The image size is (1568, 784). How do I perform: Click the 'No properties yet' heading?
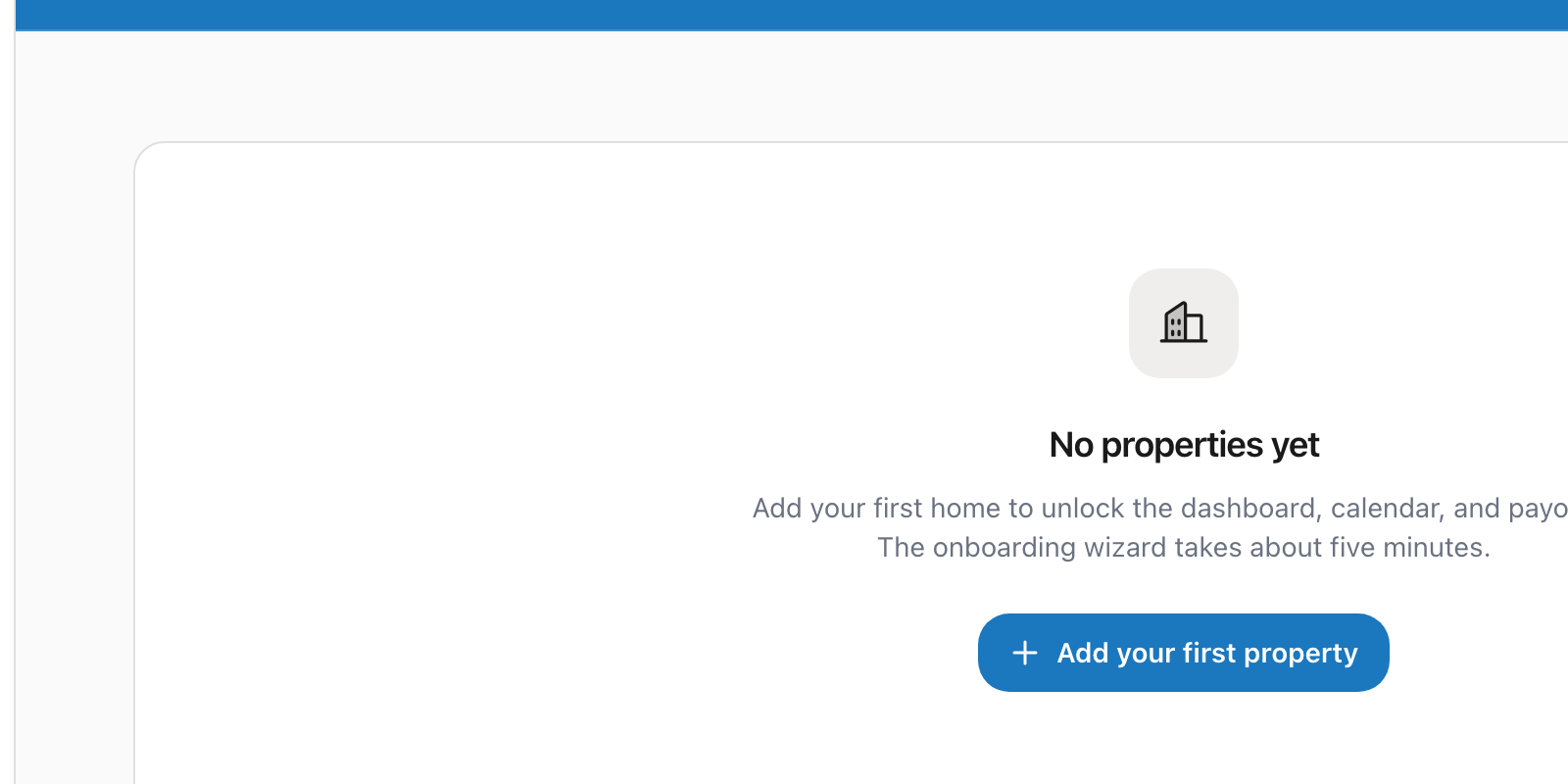click(x=1183, y=445)
